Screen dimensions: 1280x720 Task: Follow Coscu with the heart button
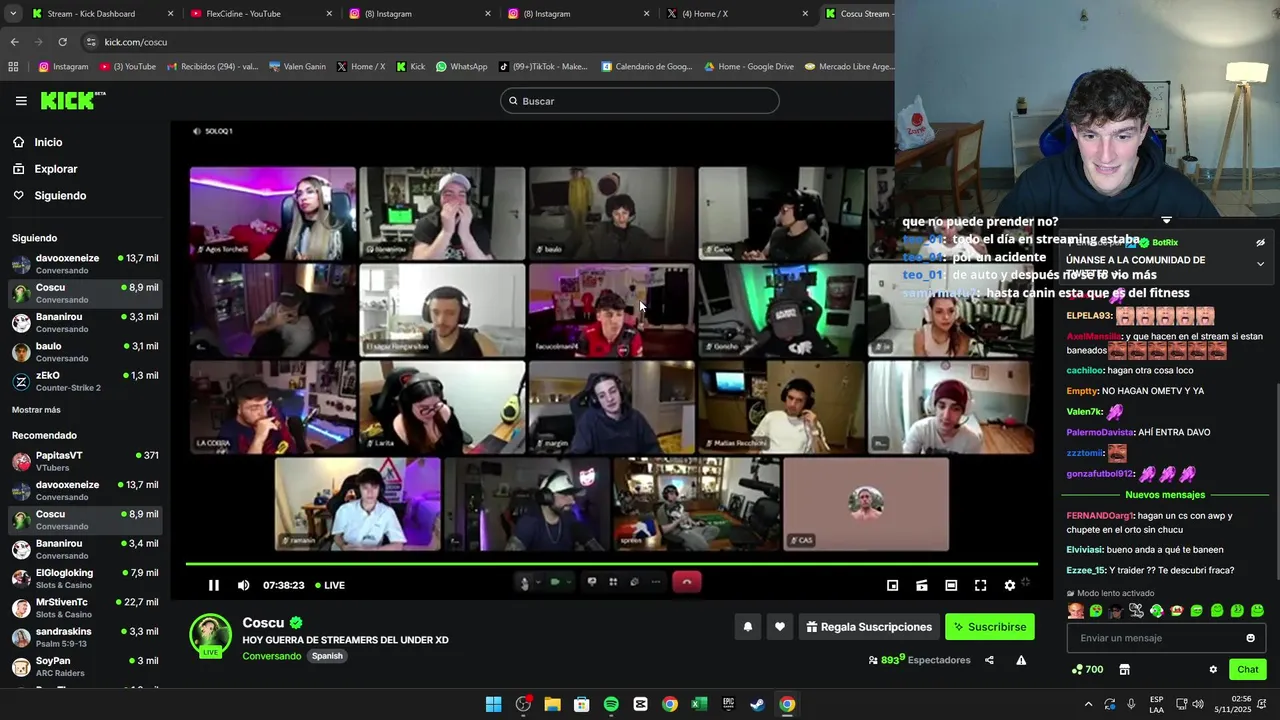(x=780, y=627)
